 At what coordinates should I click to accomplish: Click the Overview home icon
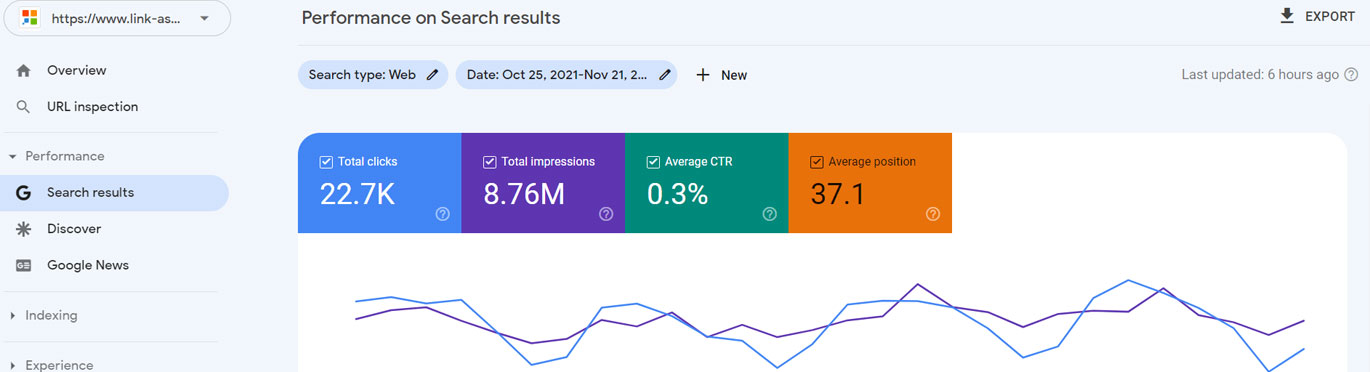(24, 71)
